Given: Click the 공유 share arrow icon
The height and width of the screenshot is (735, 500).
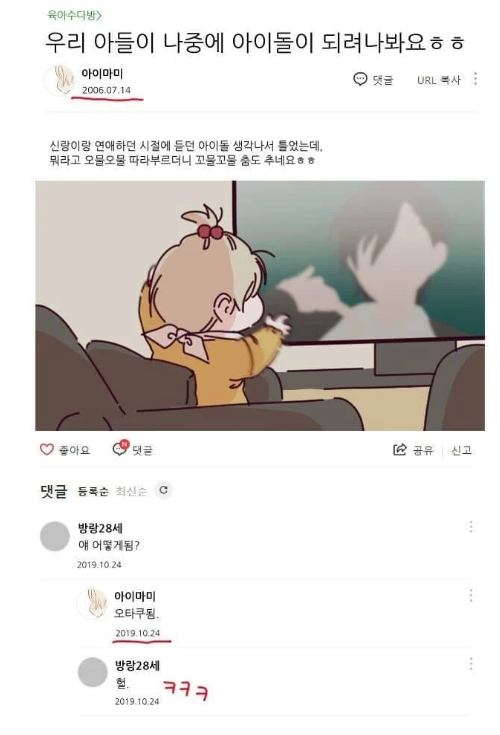Looking at the screenshot, I should click(x=399, y=450).
